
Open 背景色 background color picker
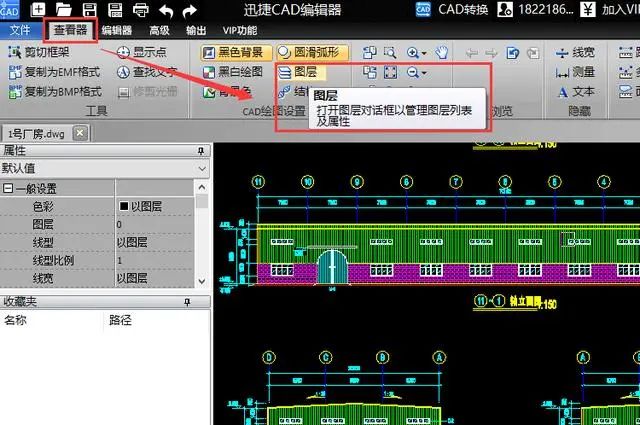(x=227, y=91)
